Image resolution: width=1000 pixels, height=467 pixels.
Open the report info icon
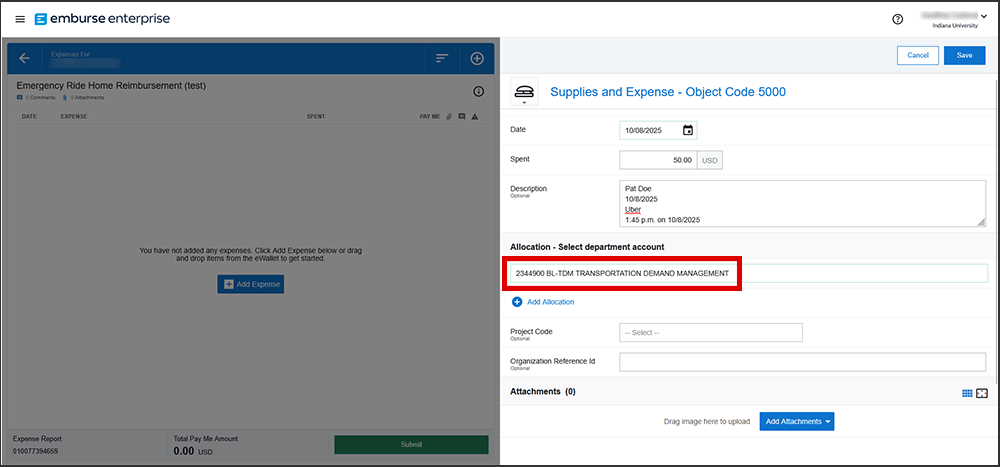click(478, 91)
